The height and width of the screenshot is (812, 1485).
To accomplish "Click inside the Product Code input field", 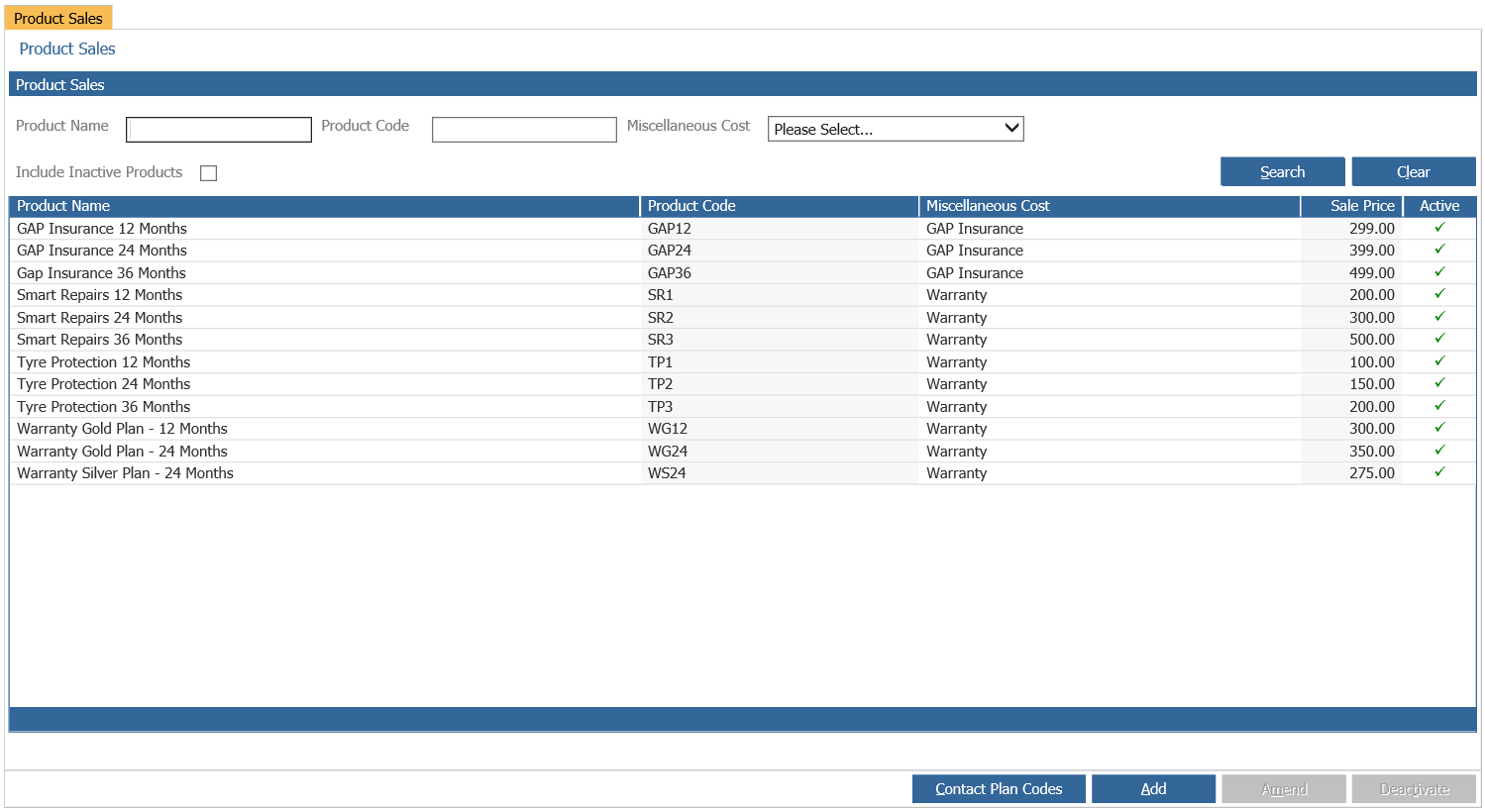I will (523, 129).
